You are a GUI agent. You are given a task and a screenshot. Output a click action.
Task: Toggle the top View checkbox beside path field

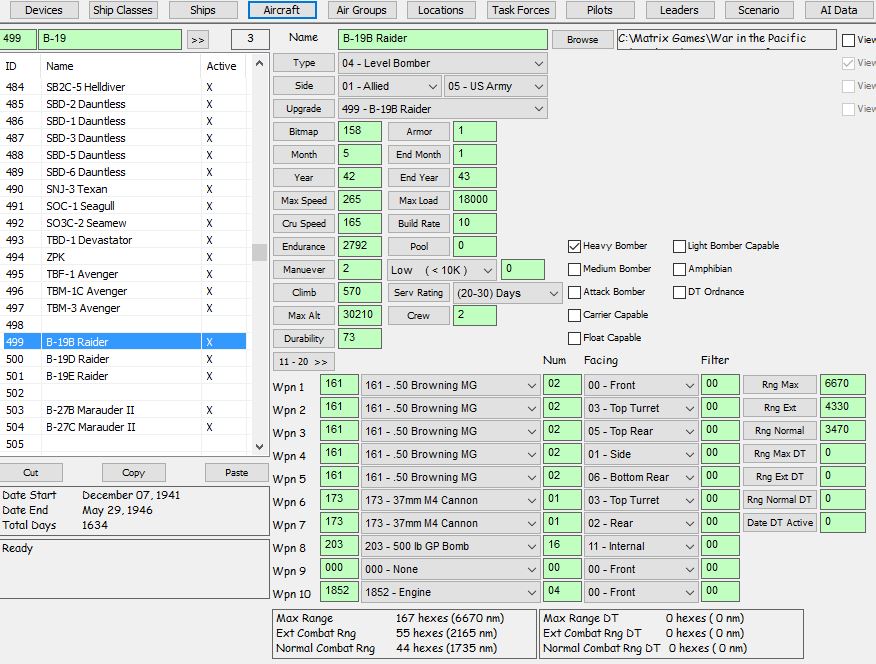click(x=849, y=40)
